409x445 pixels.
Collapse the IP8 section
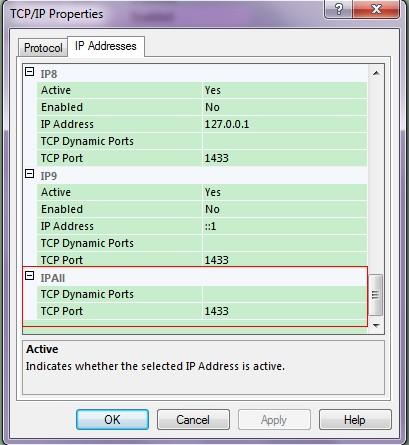pyautogui.click(x=30, y=72)
